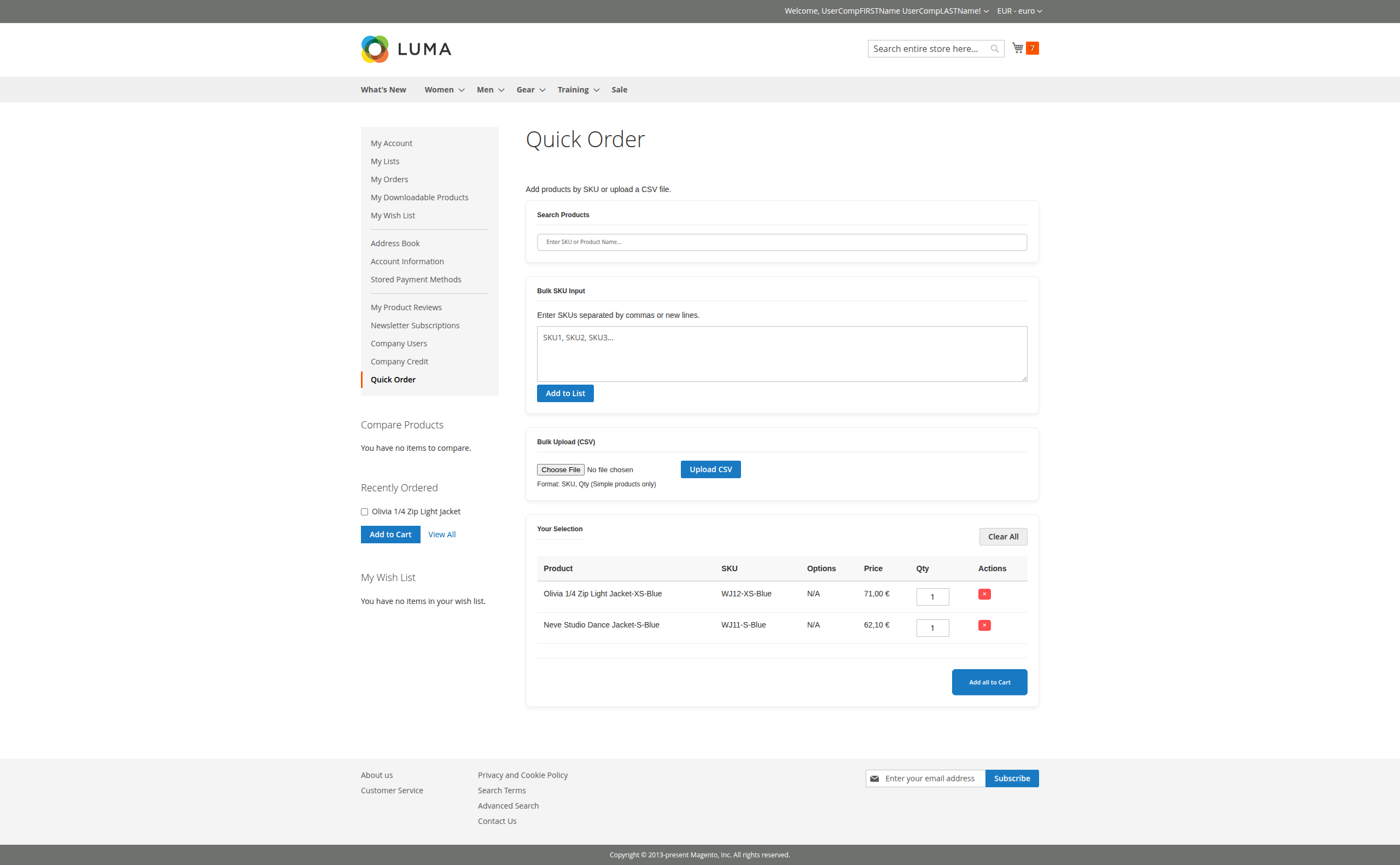Check the Olivia 1/4 Zip Light Jacket checkbox

(x=364, y=512)
